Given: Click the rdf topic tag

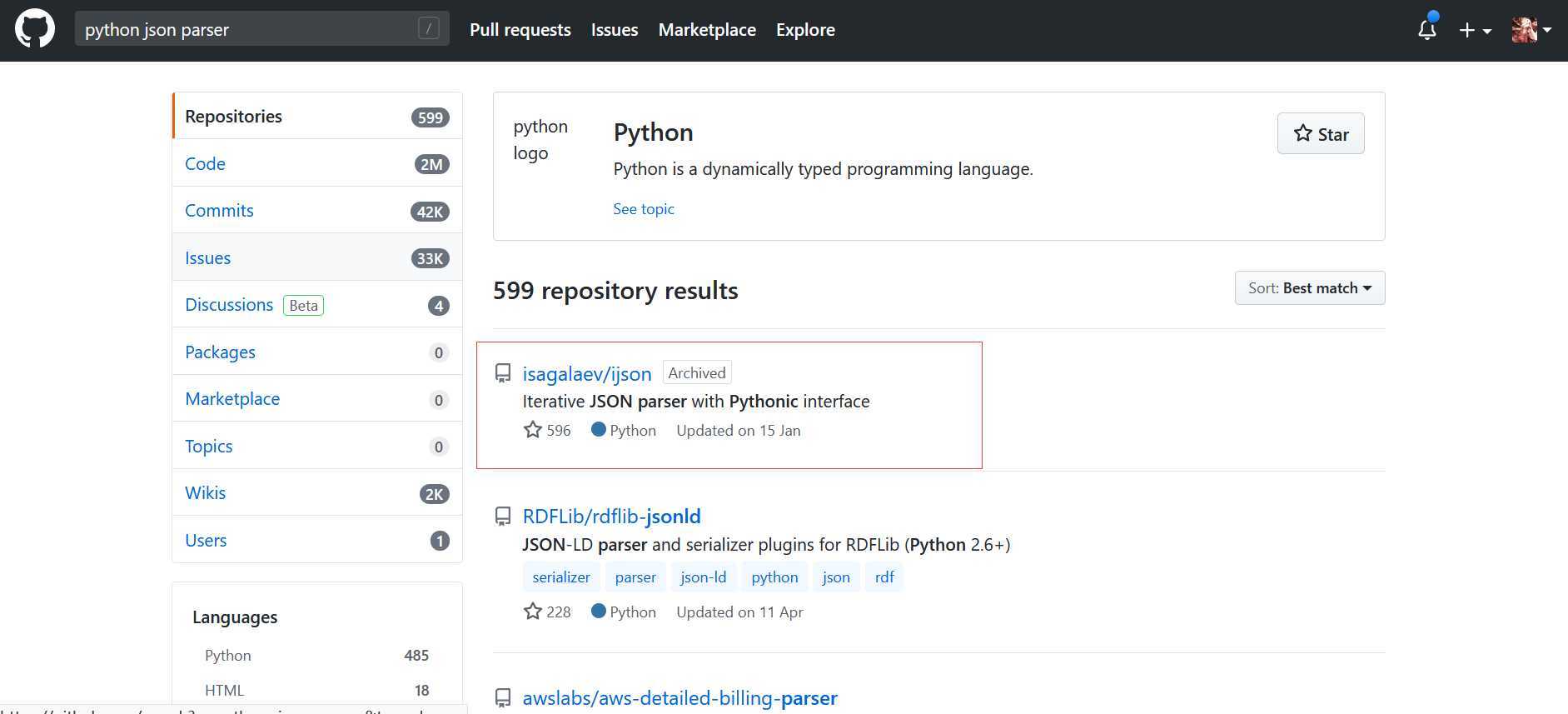Looking at the screenshot, I should 884,577.
